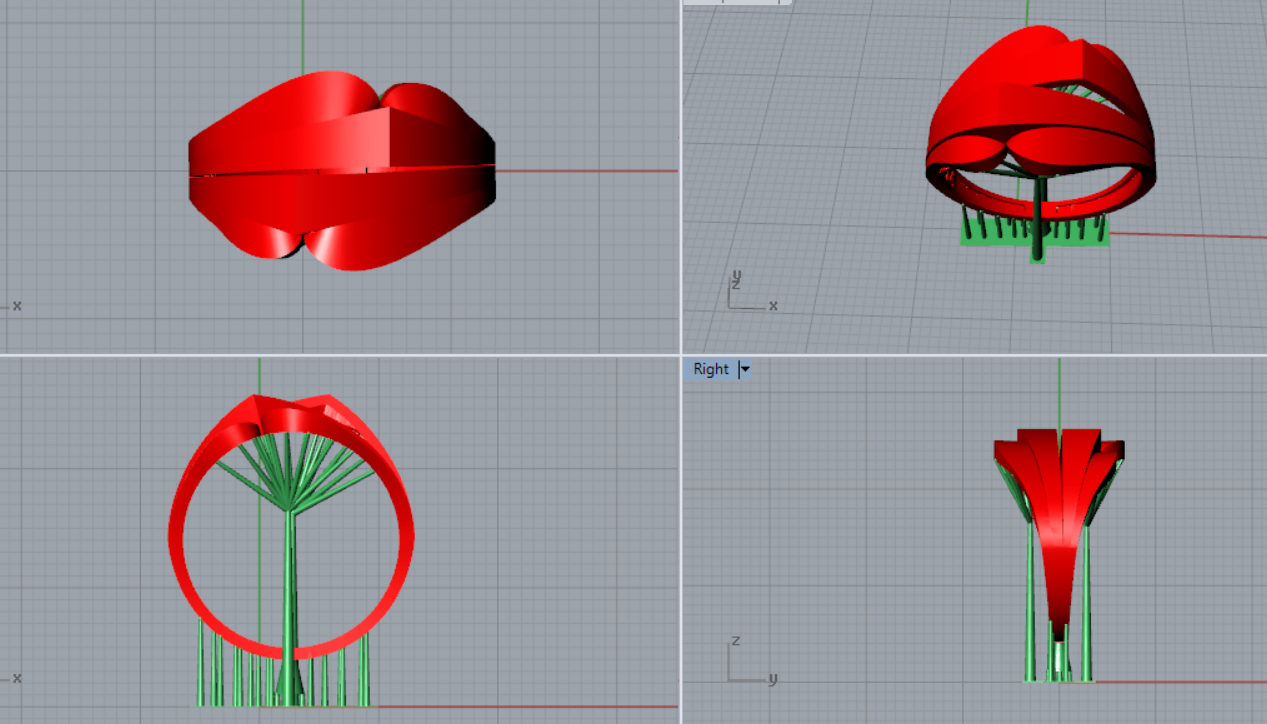
Task: Select the red ring in perspective viewport
Action: [x=1040, y=120]
